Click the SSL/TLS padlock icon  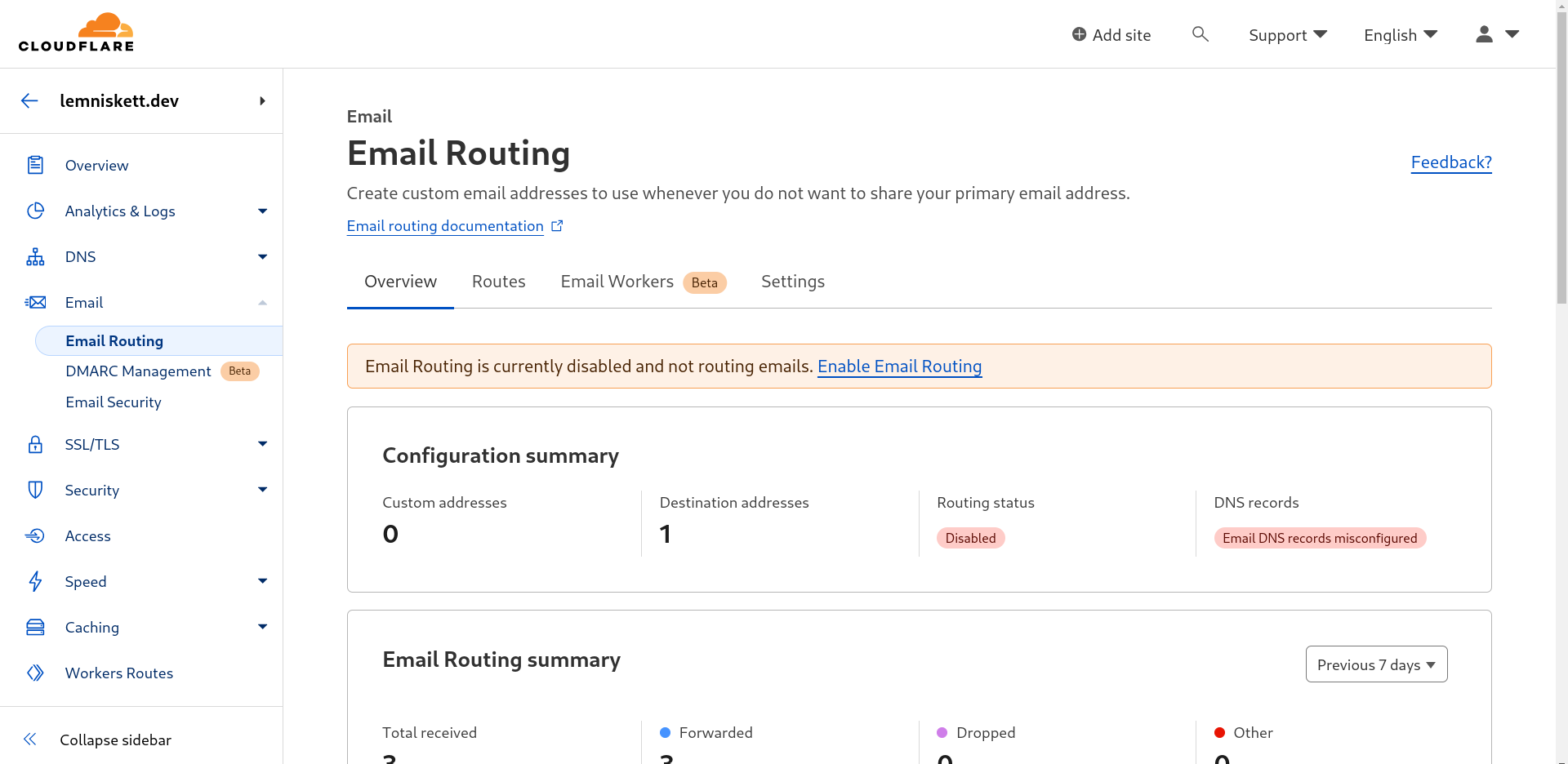point(35,444)
